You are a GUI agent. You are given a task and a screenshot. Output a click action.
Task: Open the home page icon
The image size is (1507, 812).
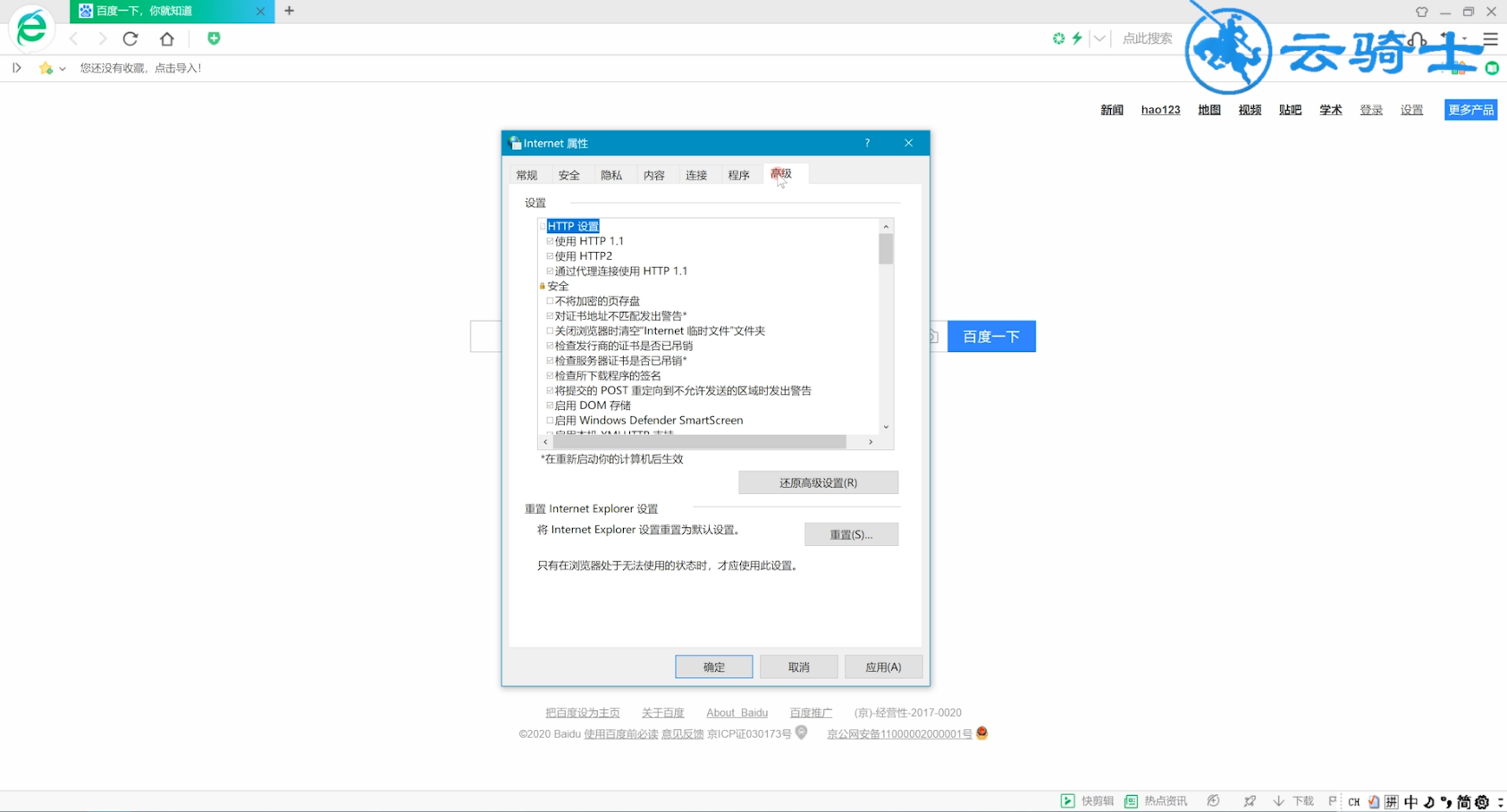(x=167, y=38)
